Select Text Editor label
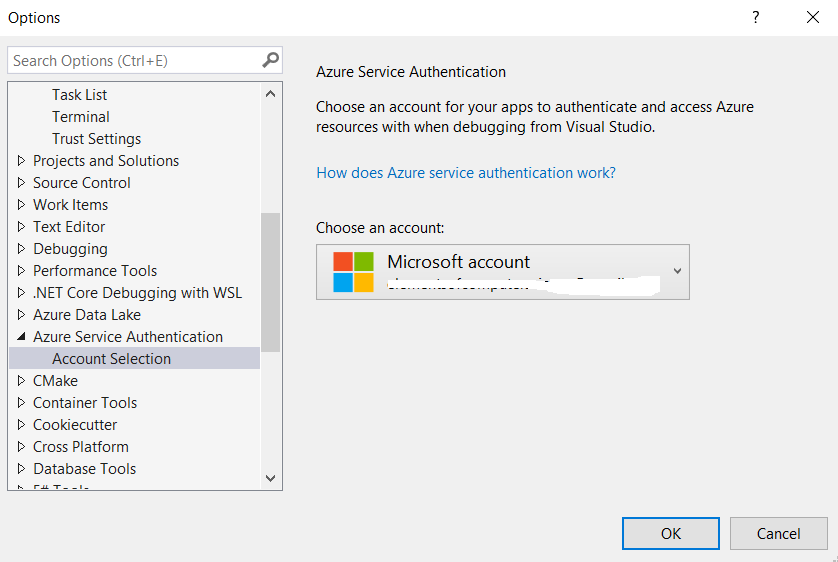The image size is (838, 562). (x=69, y=227)
